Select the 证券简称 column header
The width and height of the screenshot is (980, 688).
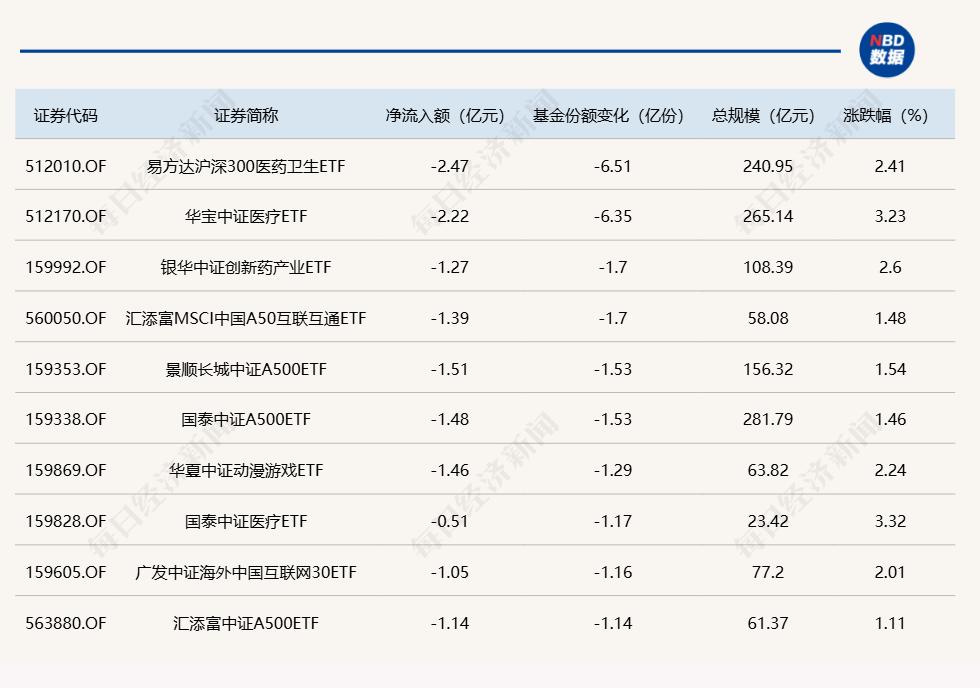(246, 116)
